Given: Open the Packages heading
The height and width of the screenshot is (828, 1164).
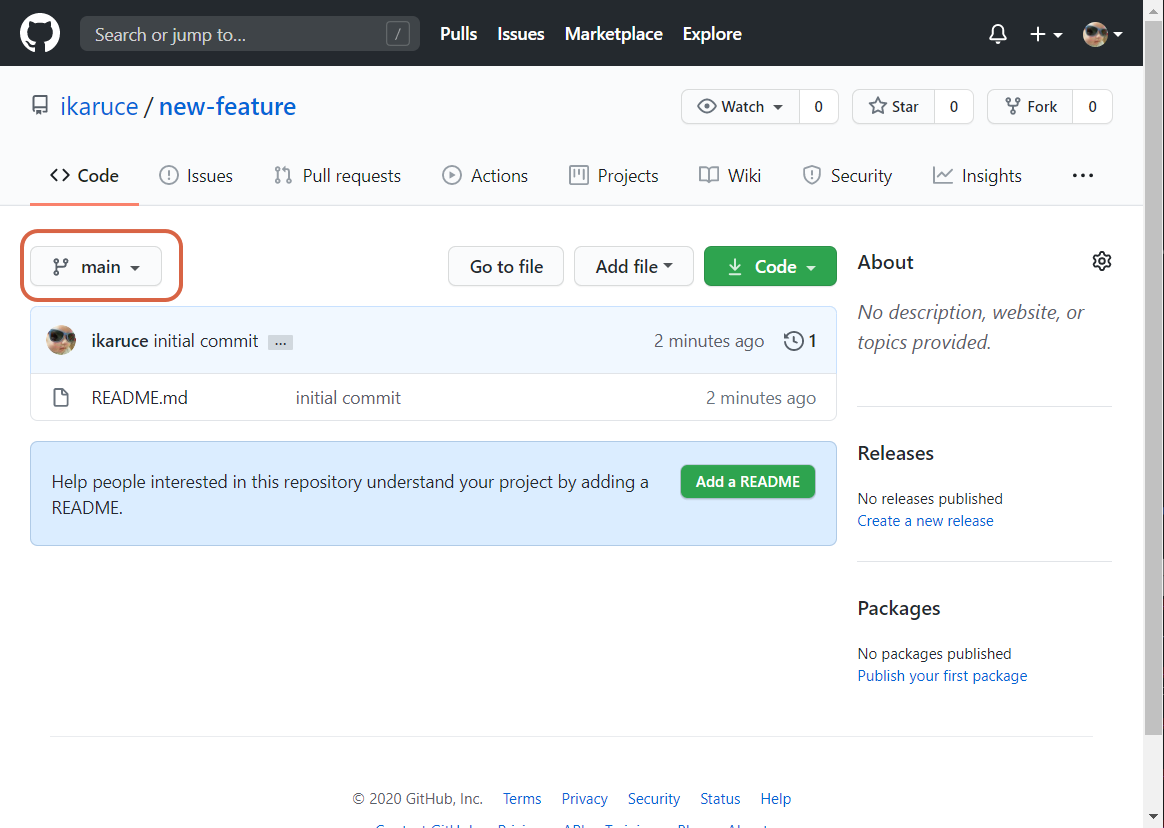Looking at the screenshot, I should (x=898, y=608).
